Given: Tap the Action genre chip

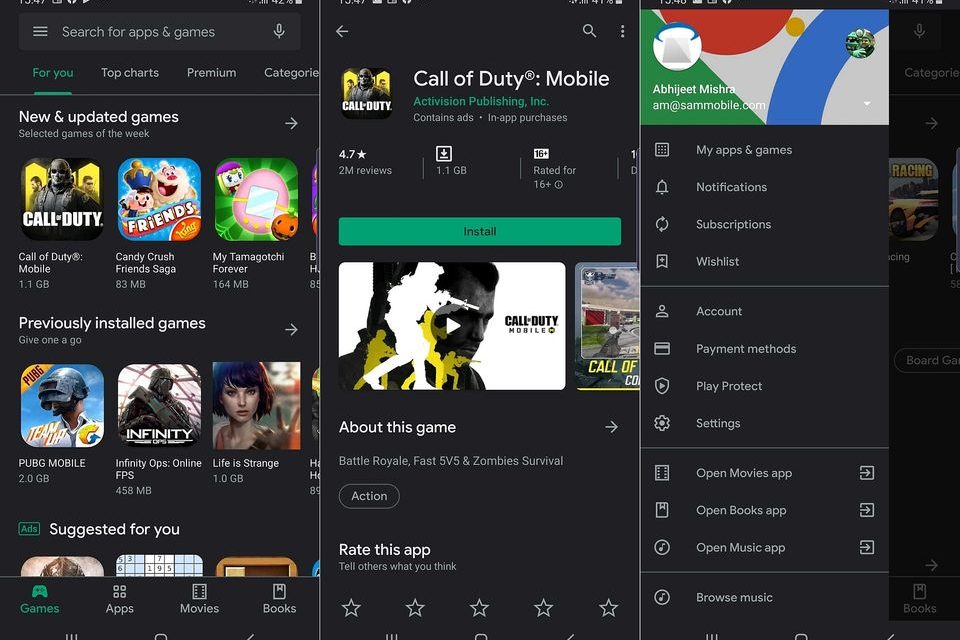Looking at the screenshot, I should tap(369, 496).
